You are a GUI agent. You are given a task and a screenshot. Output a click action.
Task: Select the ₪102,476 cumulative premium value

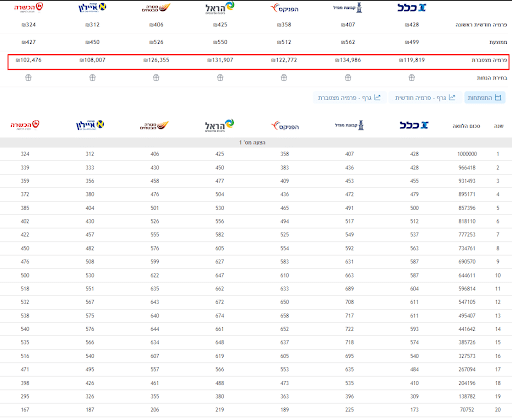click(29, 60)
